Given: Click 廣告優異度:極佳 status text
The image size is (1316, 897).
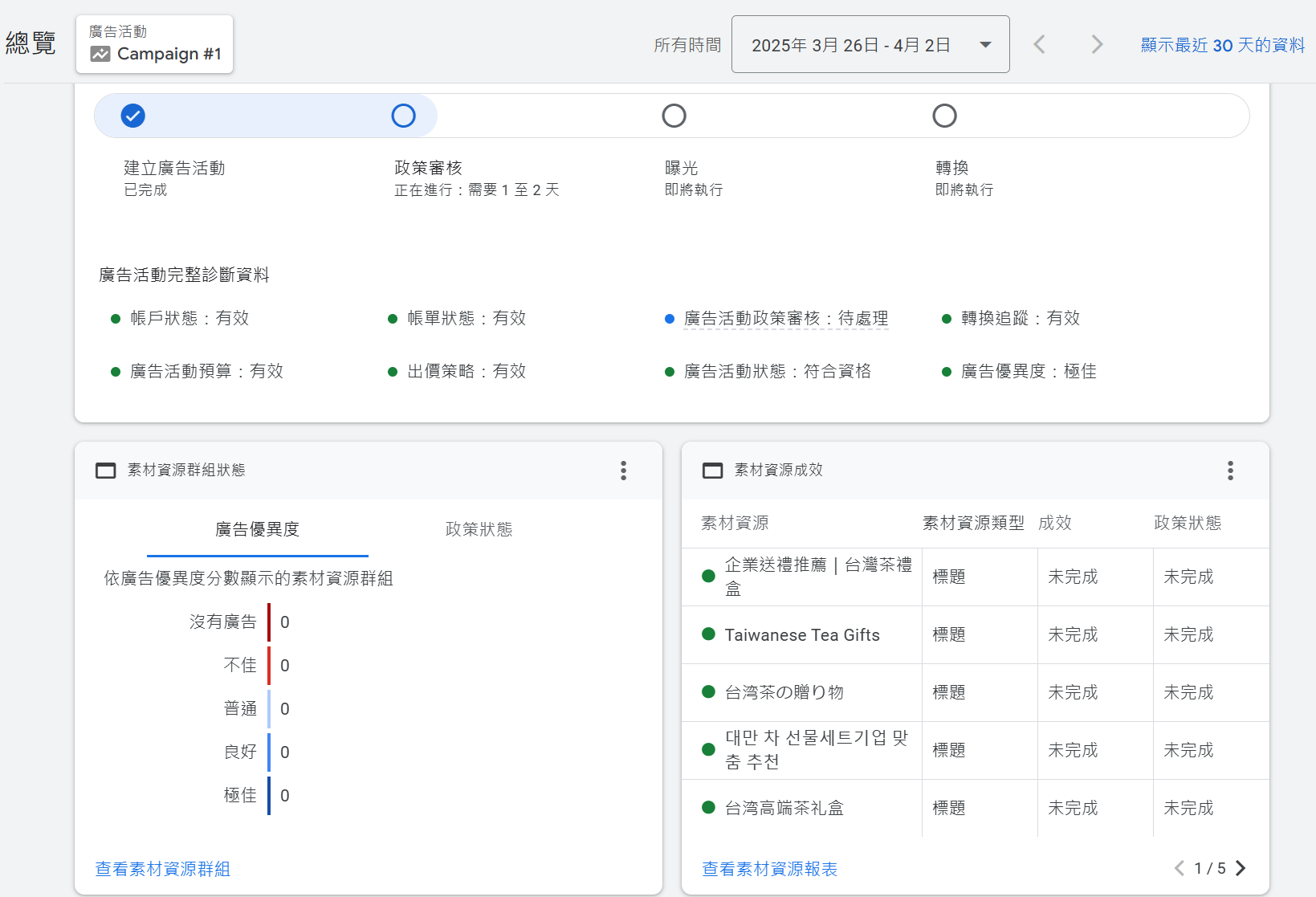Looking at the screenshot, I should (1029, 371).
